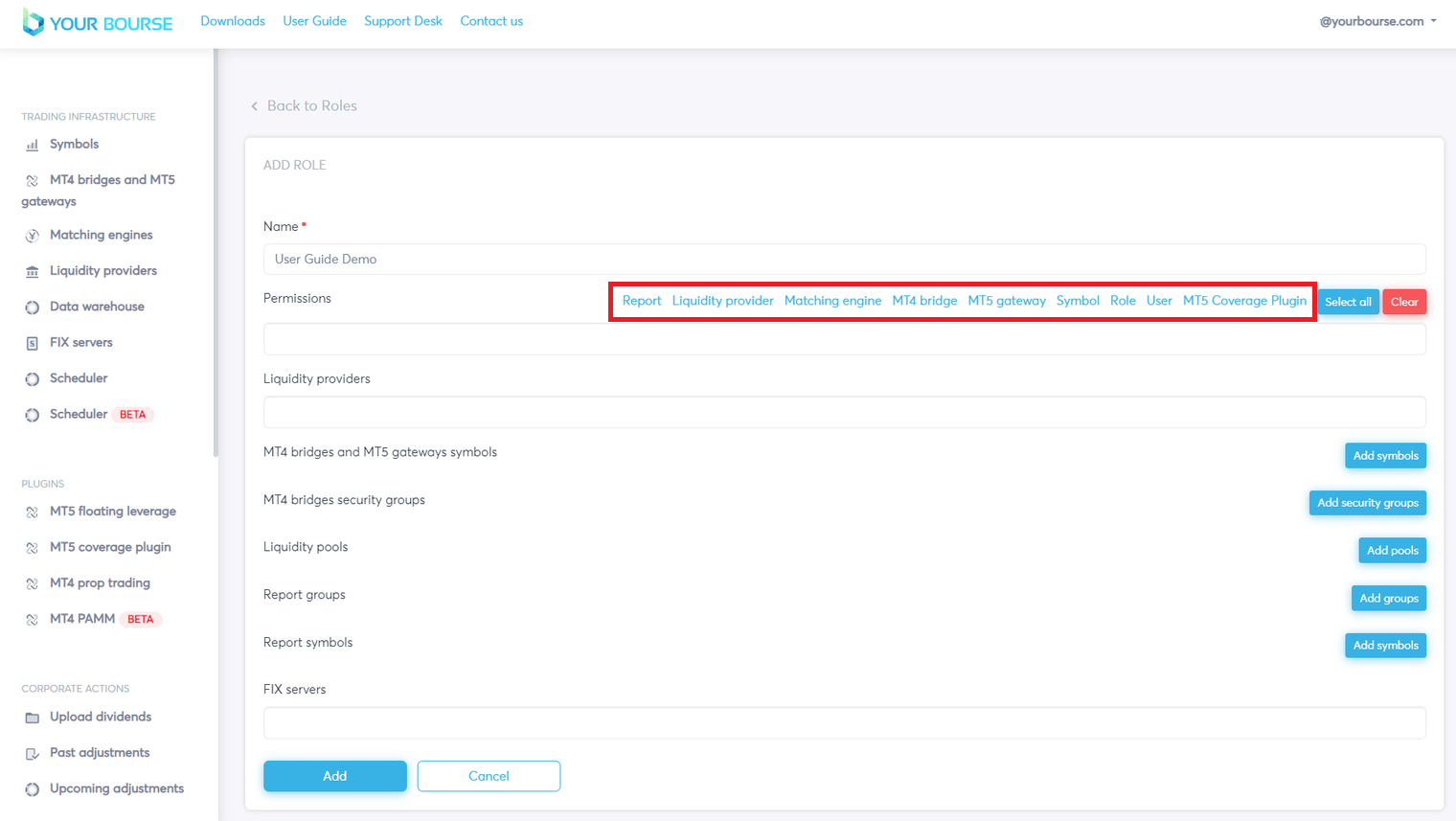The image size is (1456, 821).
Task: Click the icon next to Scheduler BETA
Action: [x=32, y=415]
